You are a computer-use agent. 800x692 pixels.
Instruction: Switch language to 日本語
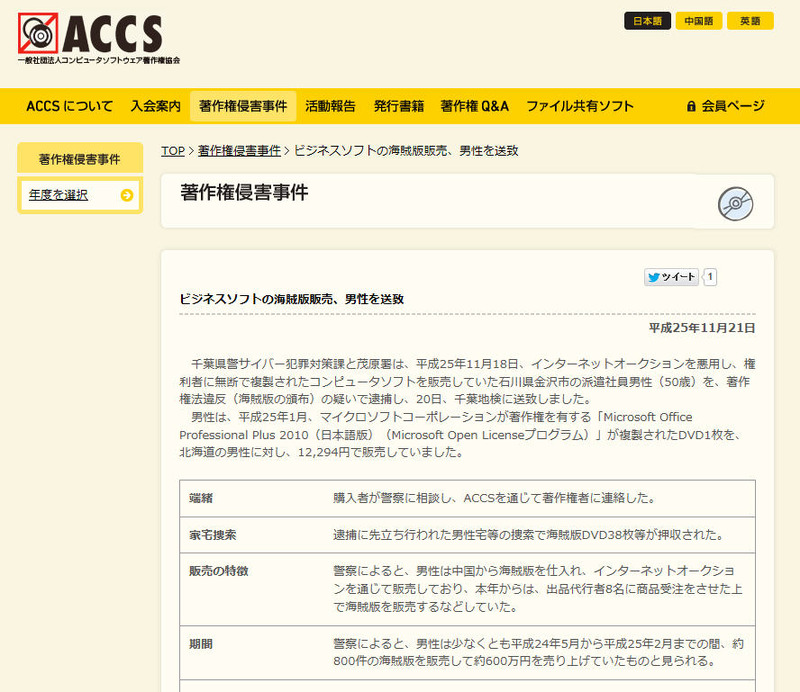click(647, 21)
